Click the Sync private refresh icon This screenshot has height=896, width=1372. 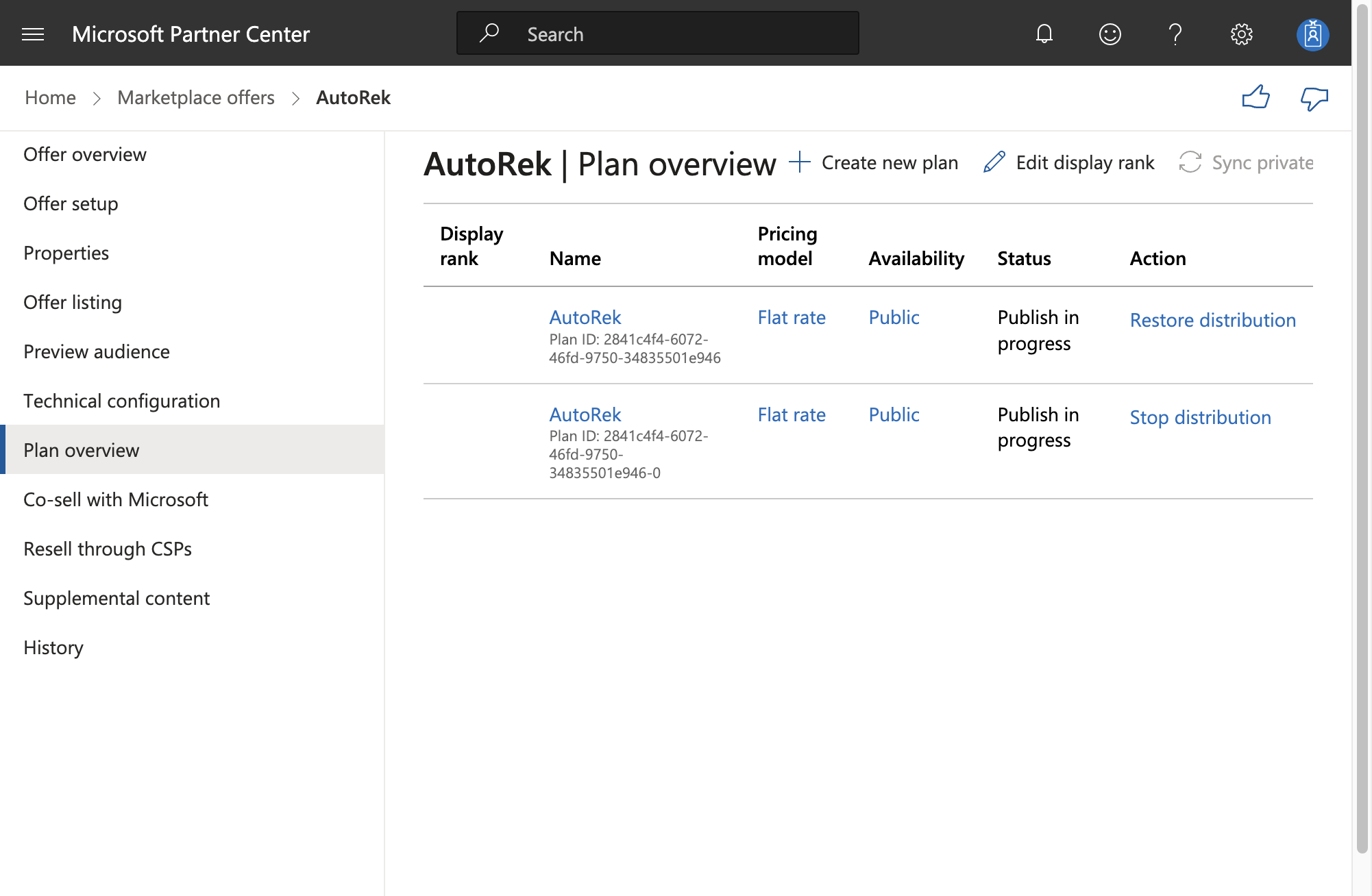[1190, 162]
